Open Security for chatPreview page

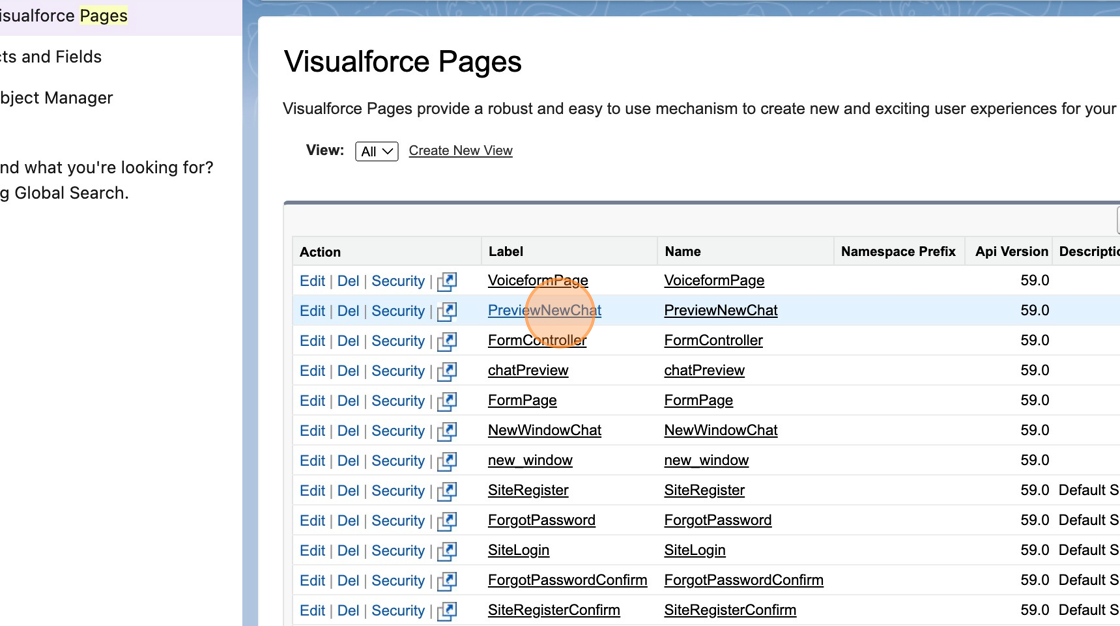coord(398,371)
